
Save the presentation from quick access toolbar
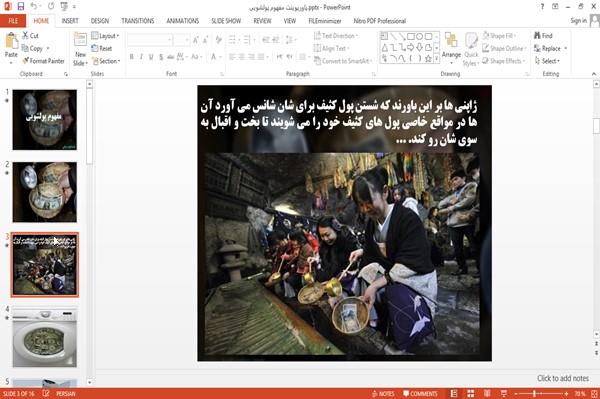click(21, 7)
